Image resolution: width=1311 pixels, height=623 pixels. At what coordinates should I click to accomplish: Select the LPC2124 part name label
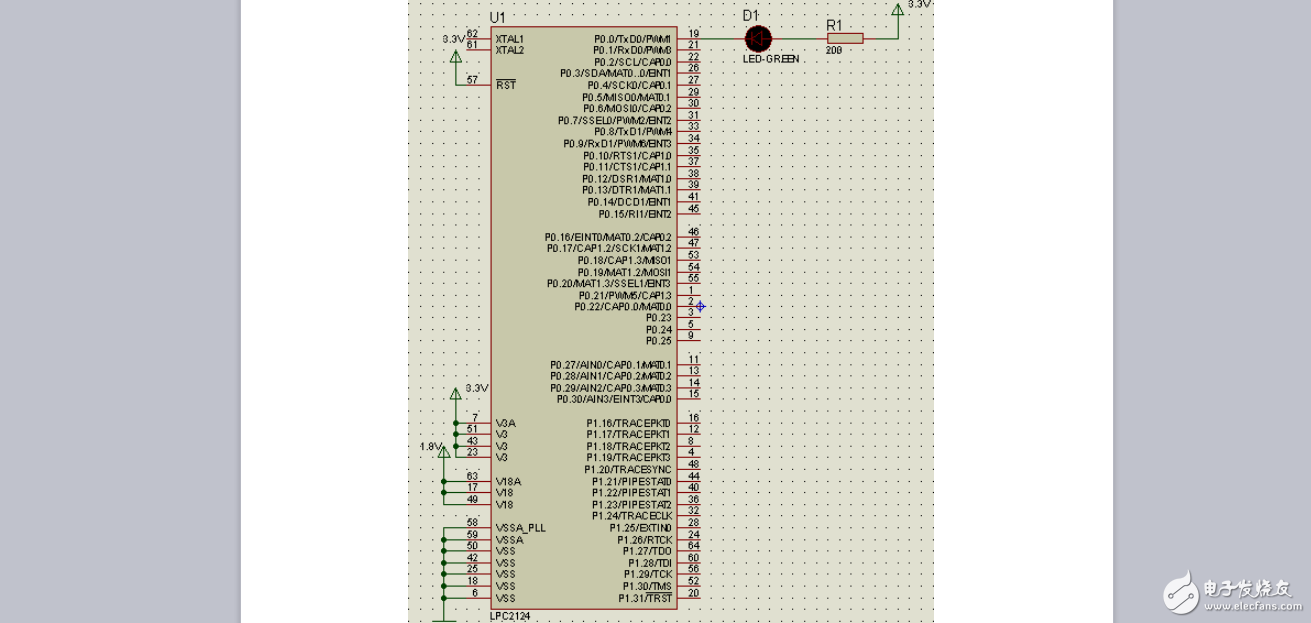[510, 616]
